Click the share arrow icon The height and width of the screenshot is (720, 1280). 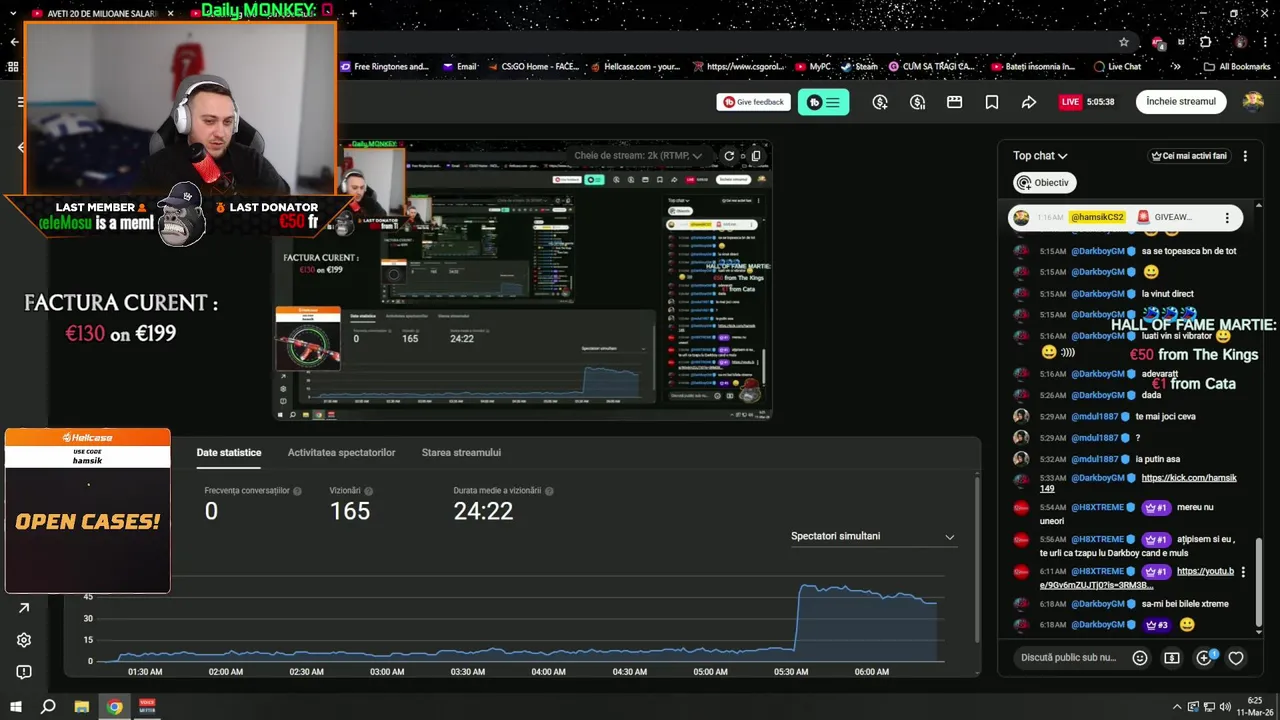pyautogui.click(x=1028, y=102)
